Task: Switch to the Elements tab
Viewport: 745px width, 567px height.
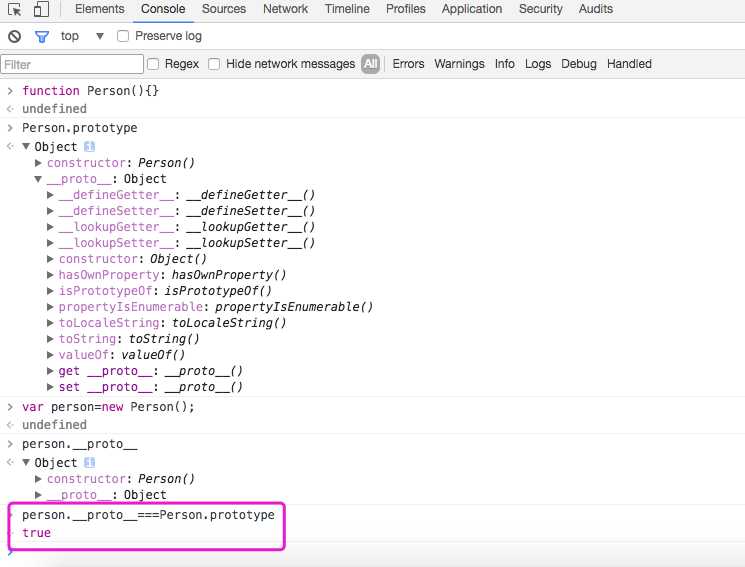Action: (99, 9)
